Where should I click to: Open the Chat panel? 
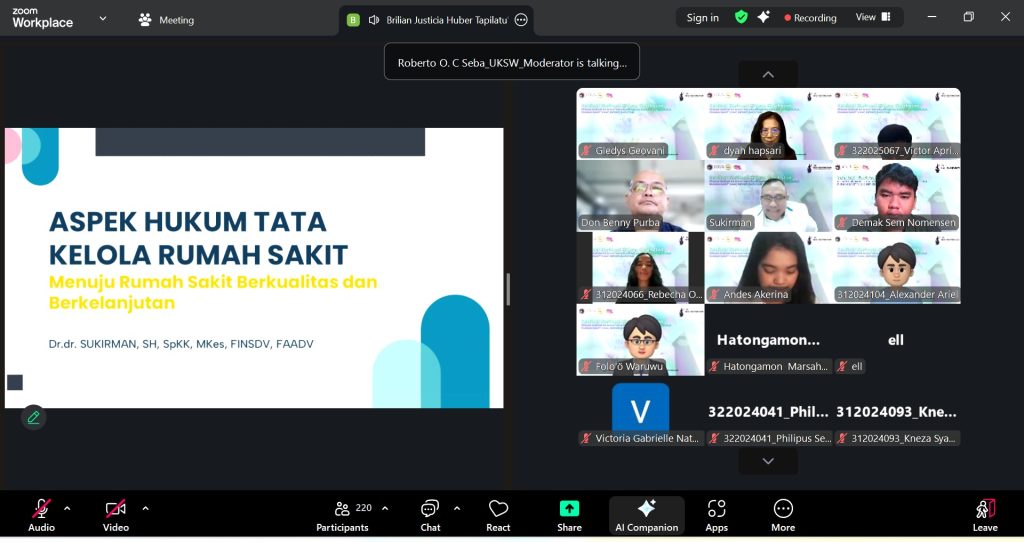click(430, 516)
